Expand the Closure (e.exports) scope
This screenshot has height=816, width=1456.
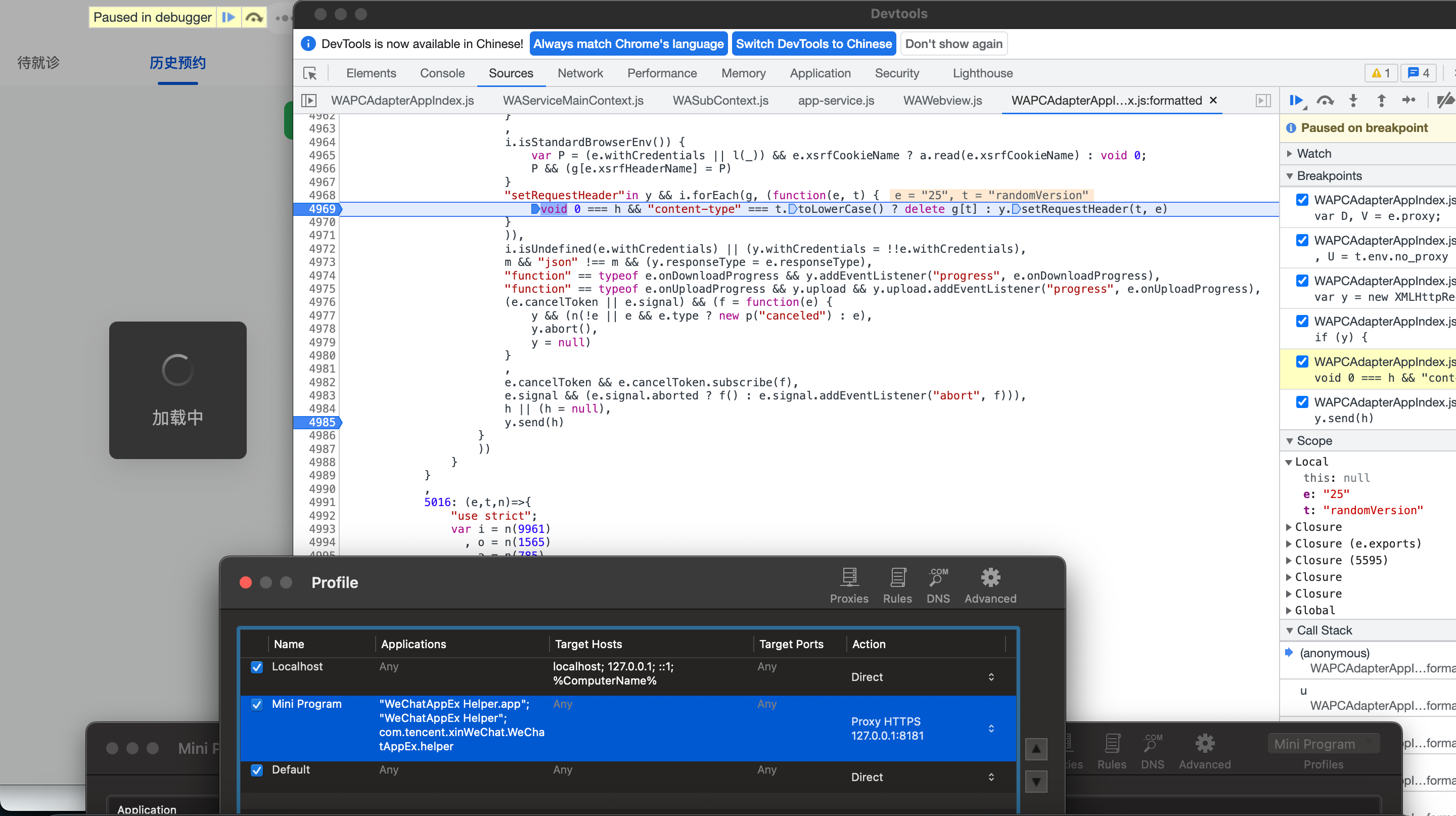(x=1289, y=543)
